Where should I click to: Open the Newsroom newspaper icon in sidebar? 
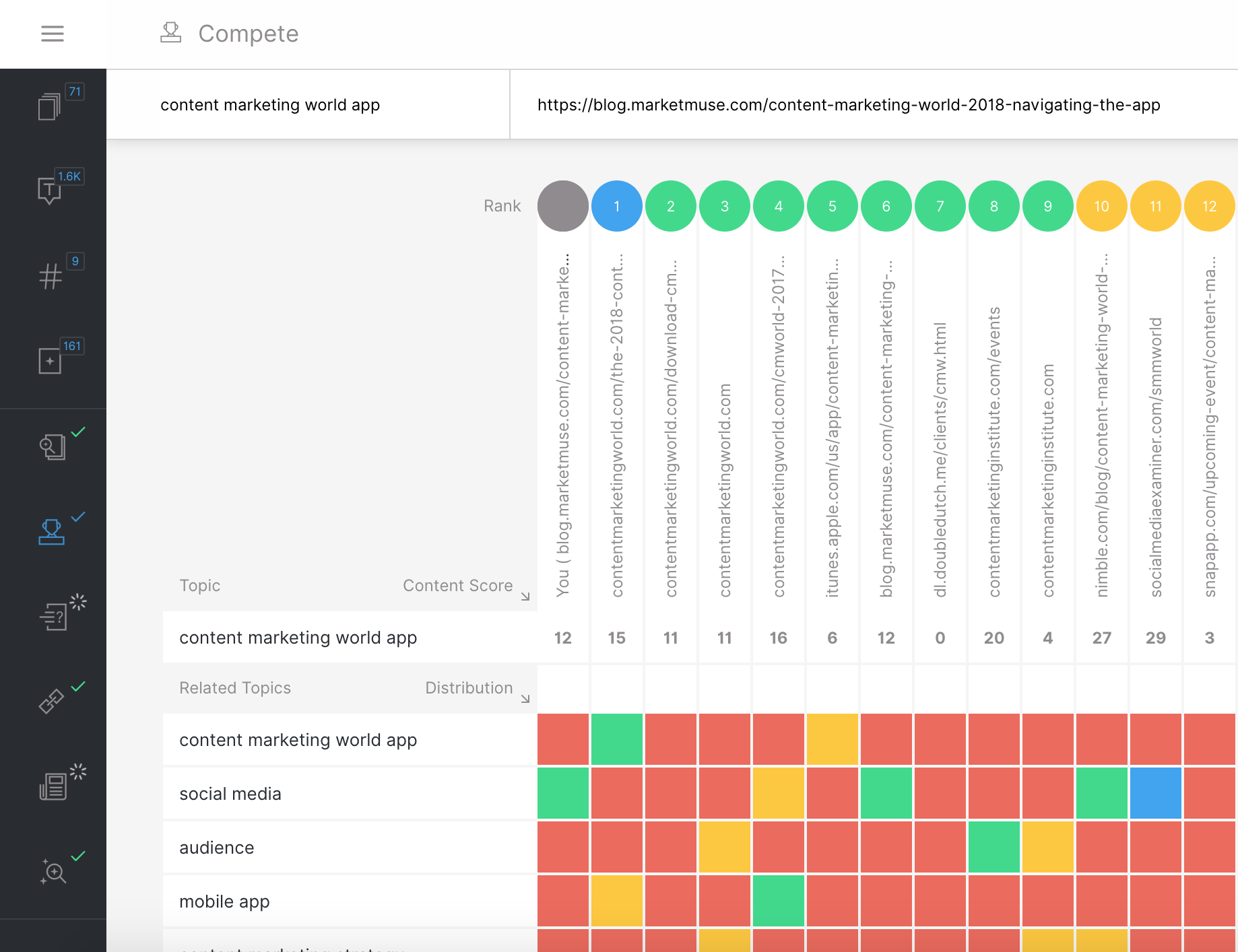tap(53, 786)
